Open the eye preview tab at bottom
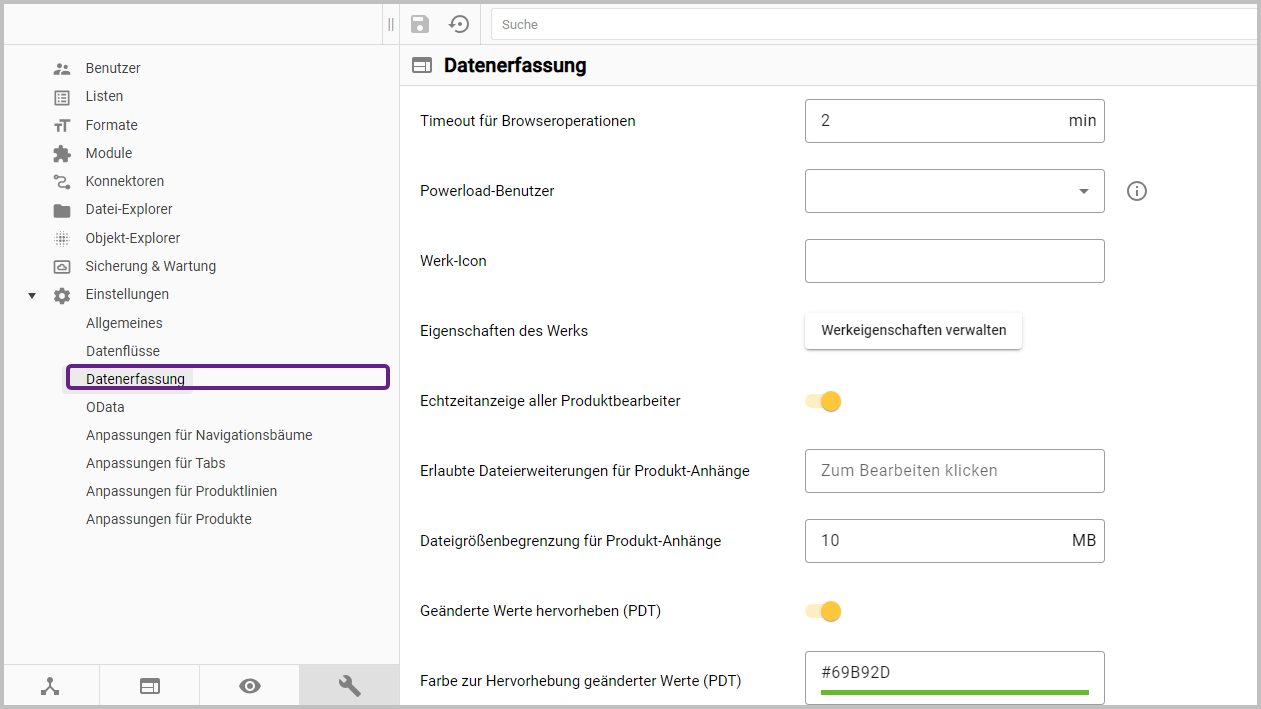The width and height of the screenshot is (1261, 709). 249,686
